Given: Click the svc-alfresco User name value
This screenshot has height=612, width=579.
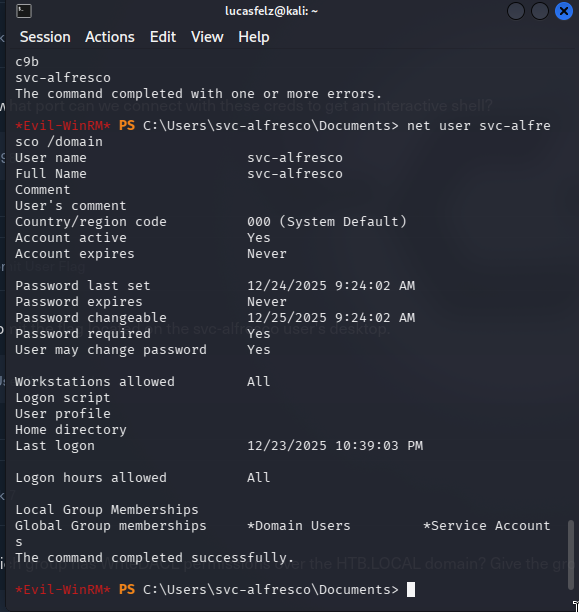Looking at the screenshot, I should click(x=295, y=158).
